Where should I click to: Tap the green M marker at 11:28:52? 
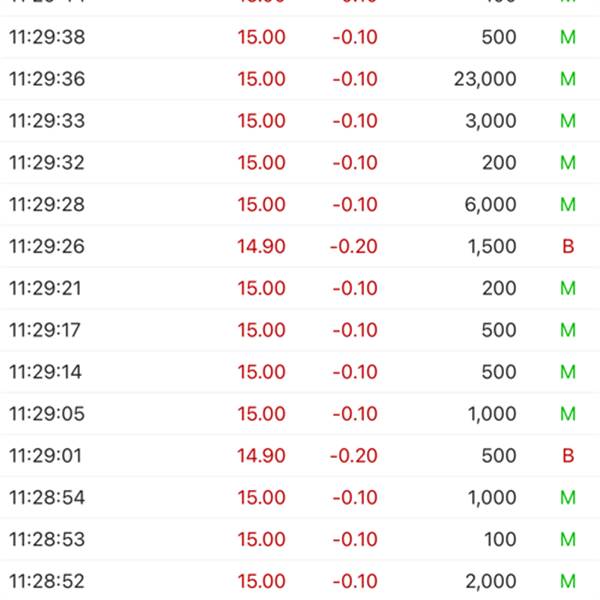[568, 581]
